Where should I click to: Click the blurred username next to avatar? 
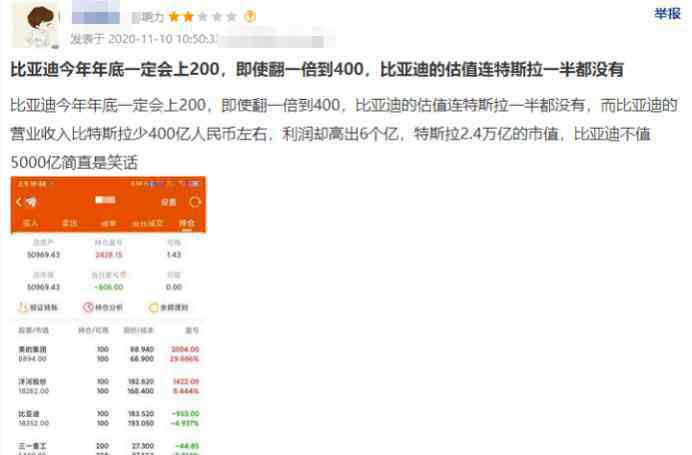(x=95, y=13)
